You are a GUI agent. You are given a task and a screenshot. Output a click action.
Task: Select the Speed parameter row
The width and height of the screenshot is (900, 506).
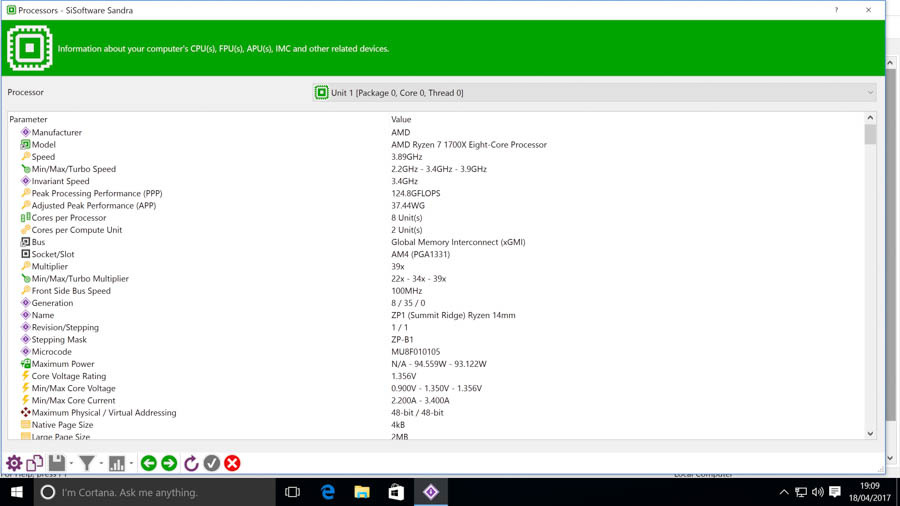tap(436, 157)
